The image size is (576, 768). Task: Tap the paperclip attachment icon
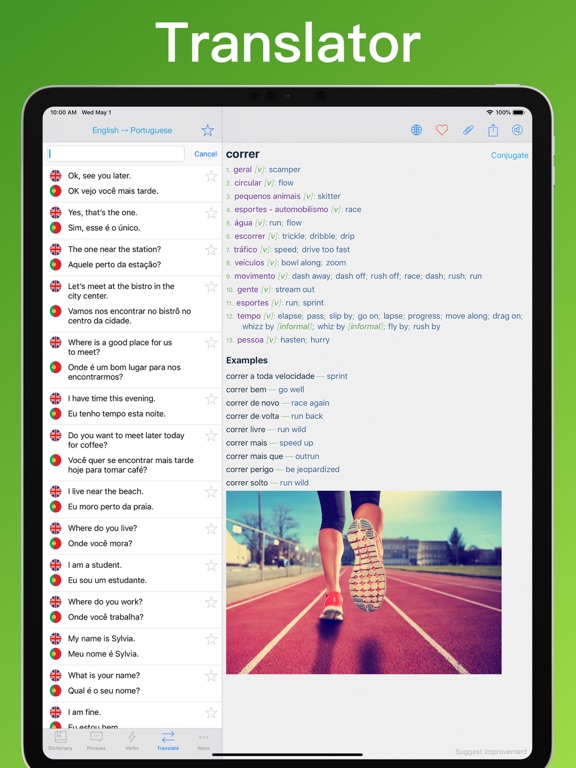pyautogui.click(x=468, y=130)
